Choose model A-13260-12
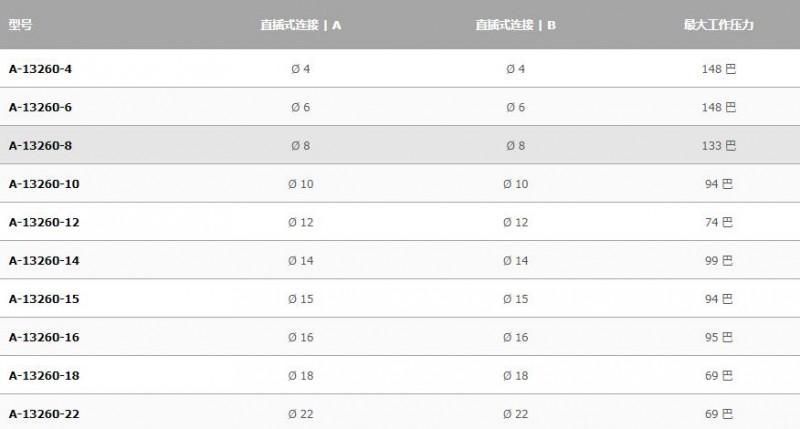800x429 pixels. [44, 222]
